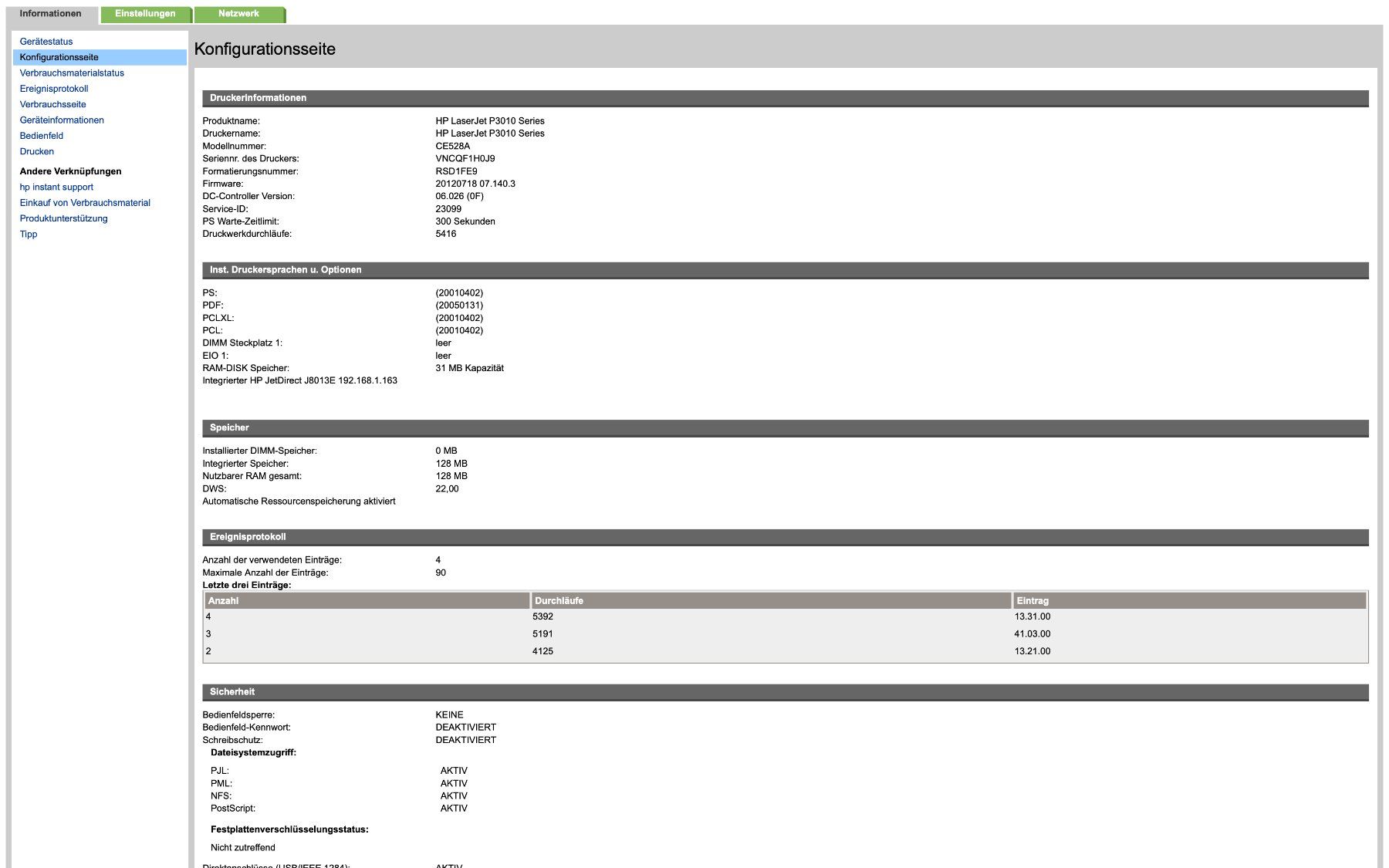Click DC-Controller version 06.026 (0F)
Viewport: 1389px width, 868px height.
tap(459, 196)
